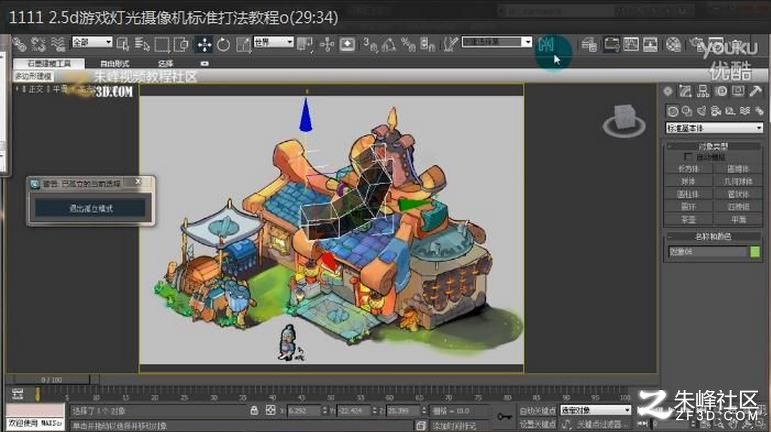771x432 pixels.
Task: Toggle the Spinner Snap icon
Action: point(427,45)
